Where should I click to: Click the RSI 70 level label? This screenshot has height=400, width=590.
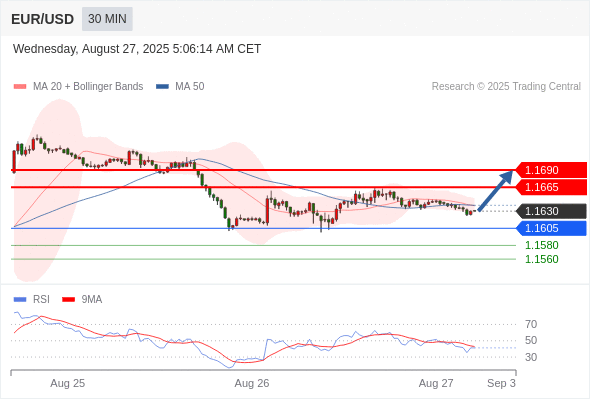(x=531, y=324)
